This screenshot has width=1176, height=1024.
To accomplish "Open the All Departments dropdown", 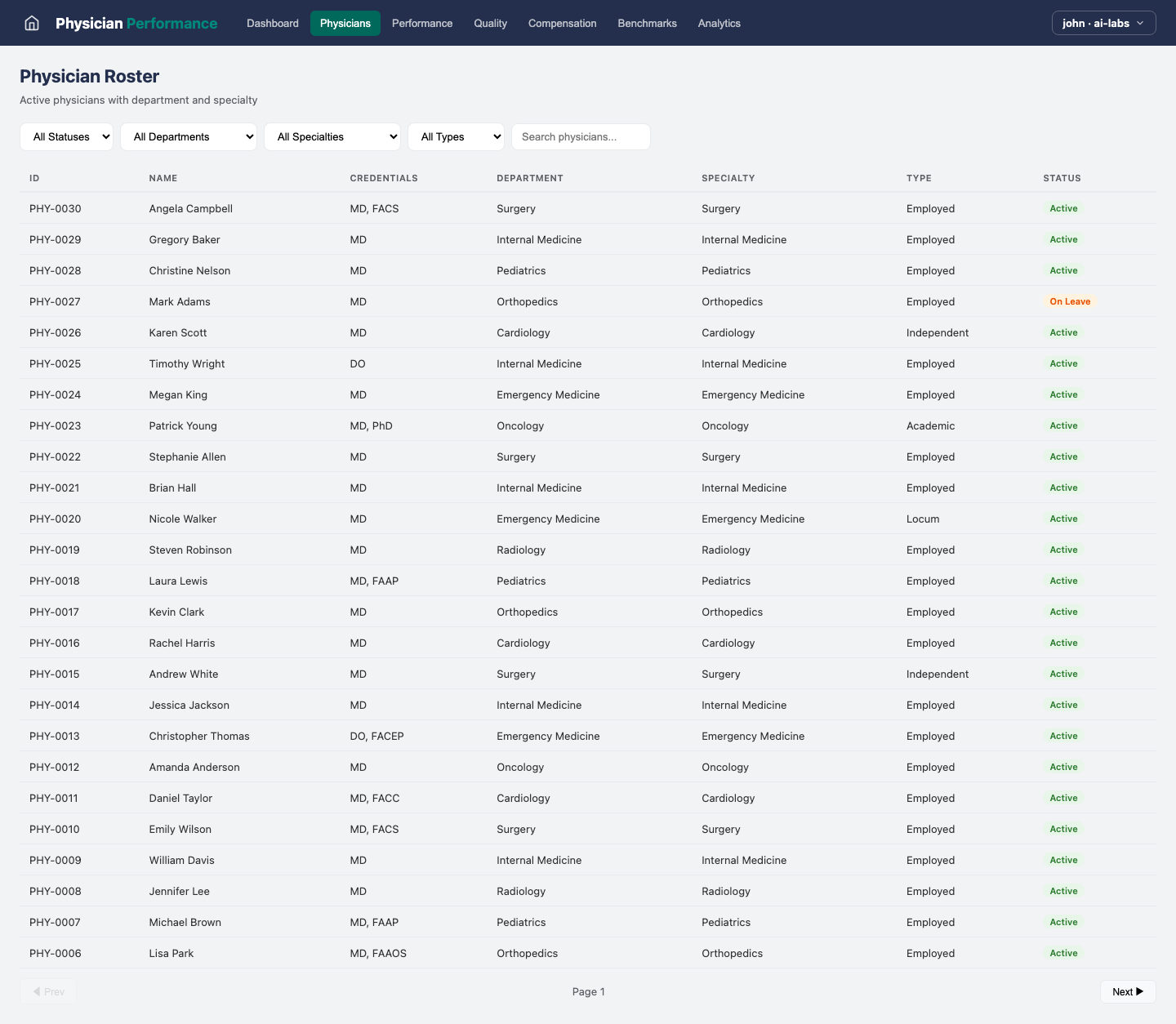I will point(189,137).
